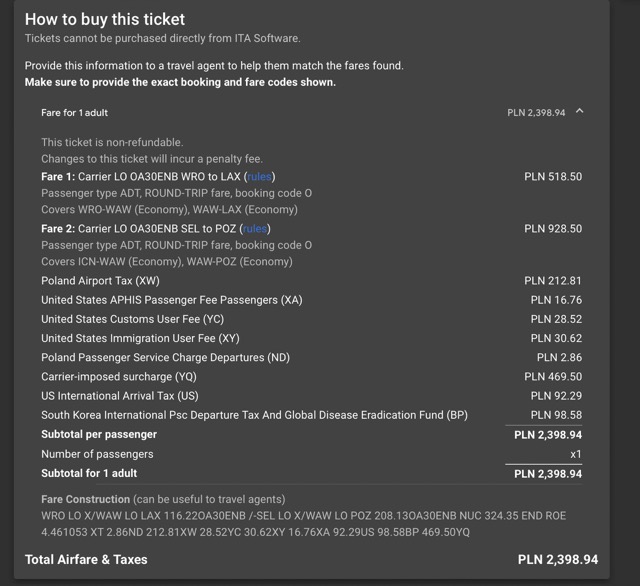This screenshot has height=586, width=640.
Task: Open rules link for Fare 2
Action: (x=255, y=229)
